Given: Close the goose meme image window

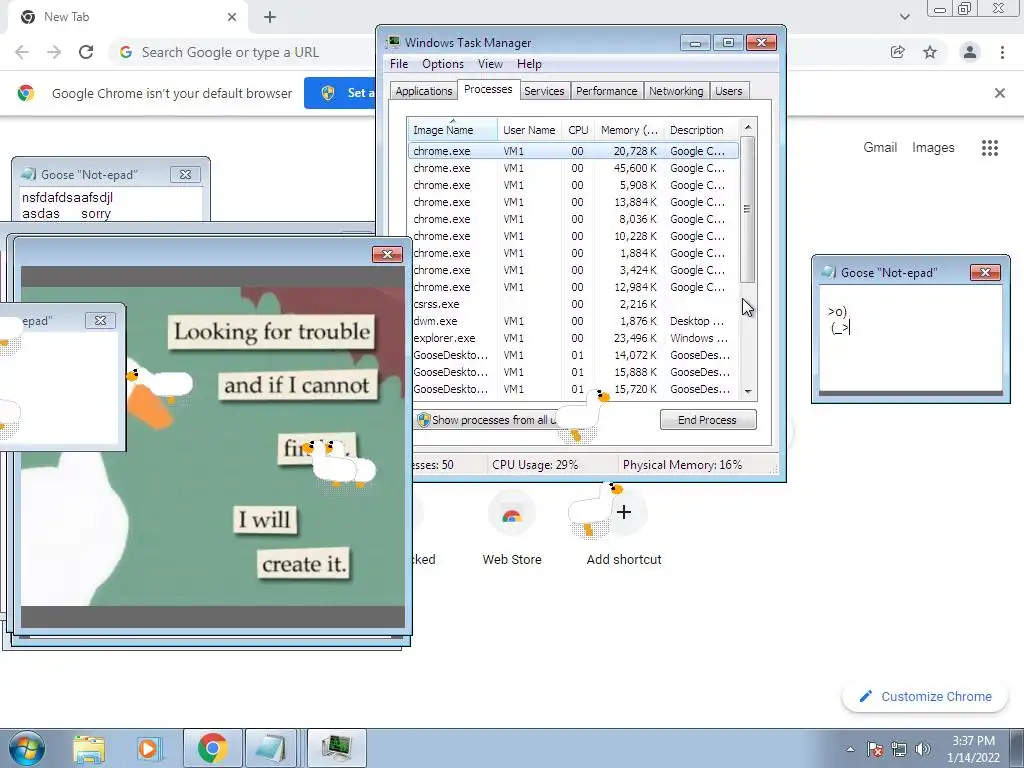Looking at the screenshot, I should pyautogui.click(x=387, y=254).
